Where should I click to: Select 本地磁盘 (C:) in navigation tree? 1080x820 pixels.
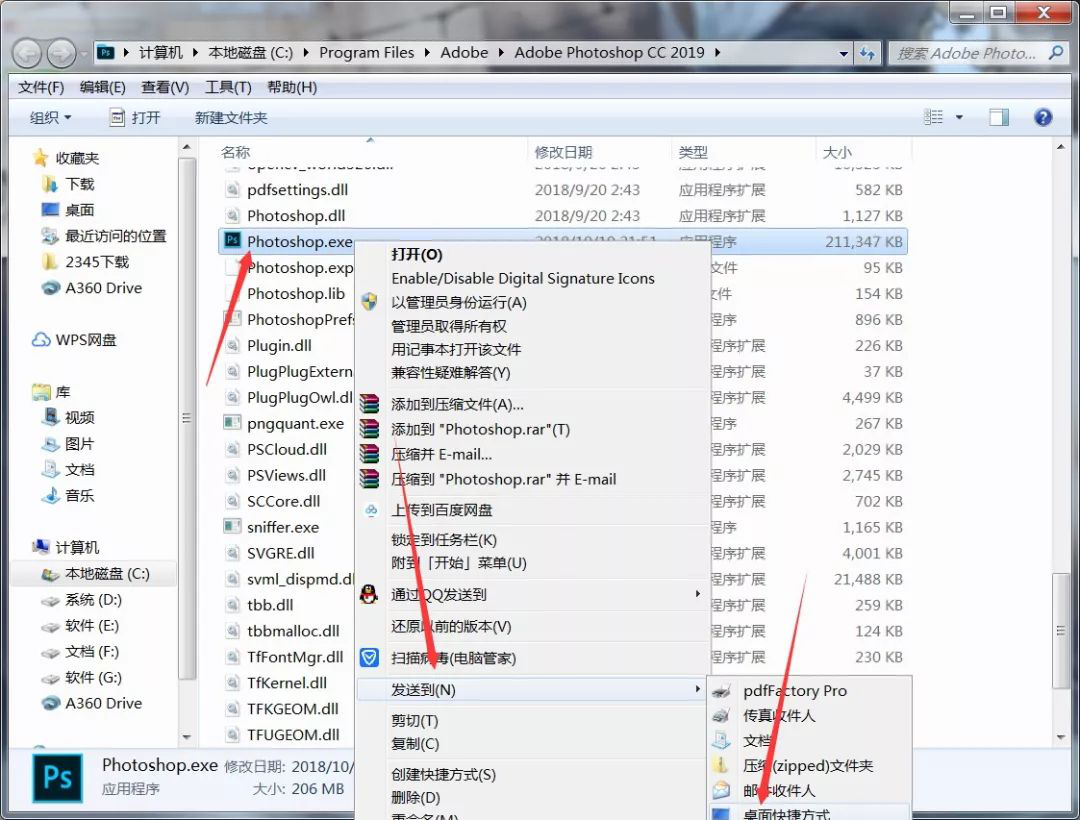coord(94,574)
